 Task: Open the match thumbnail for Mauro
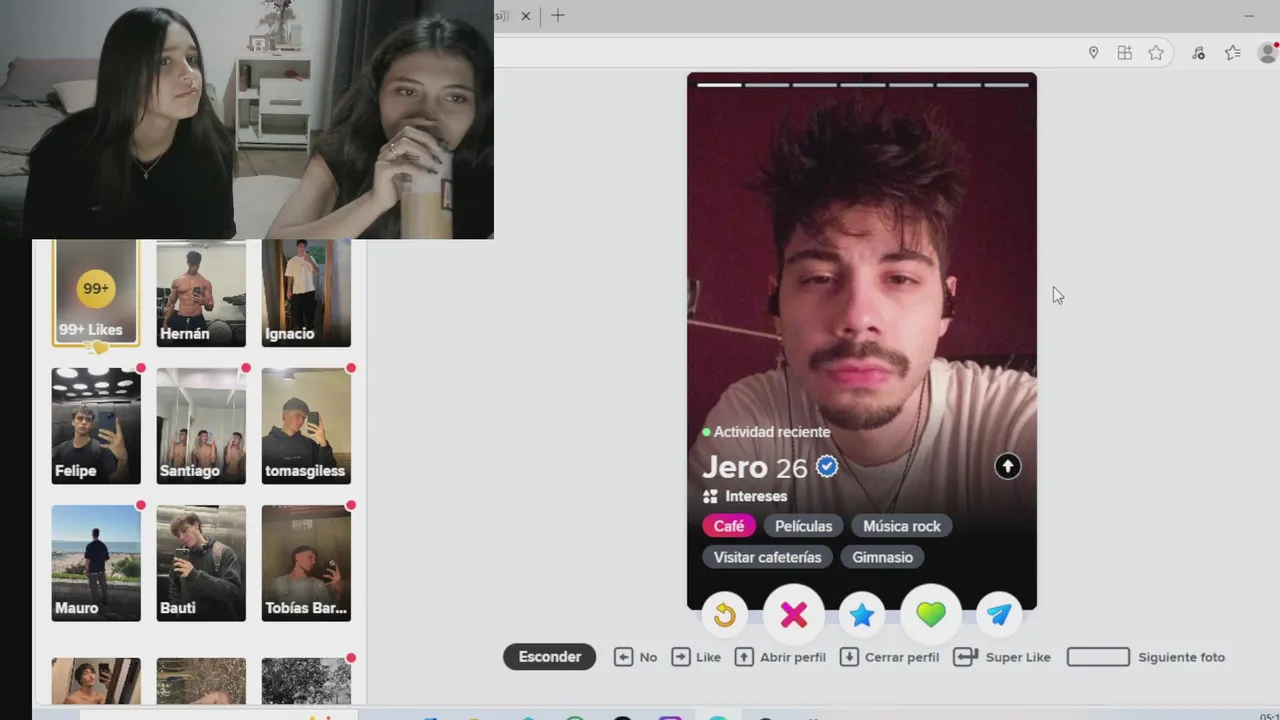[x=96, y=563]
